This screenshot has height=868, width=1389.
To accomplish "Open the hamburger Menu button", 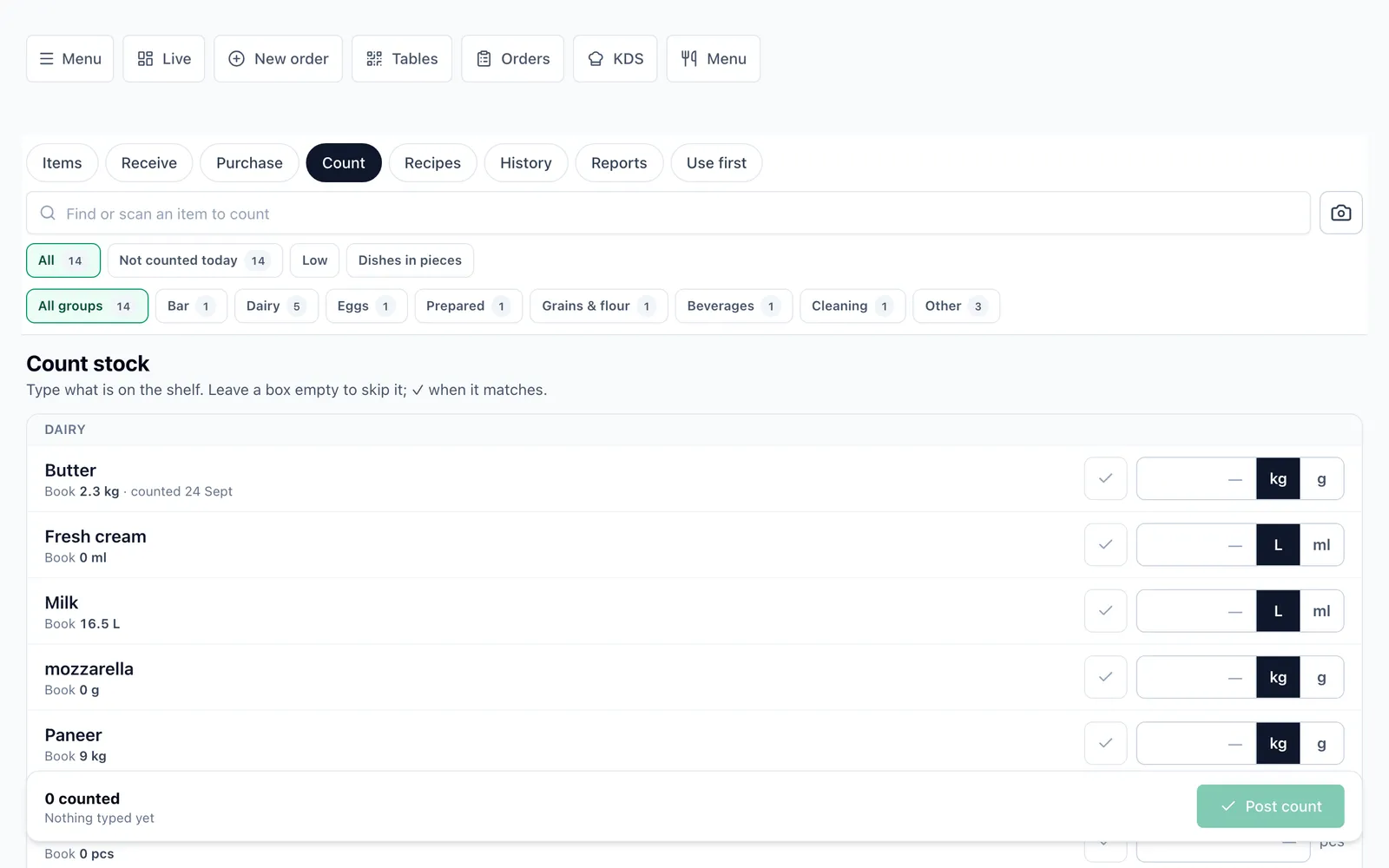I will 69,59.
